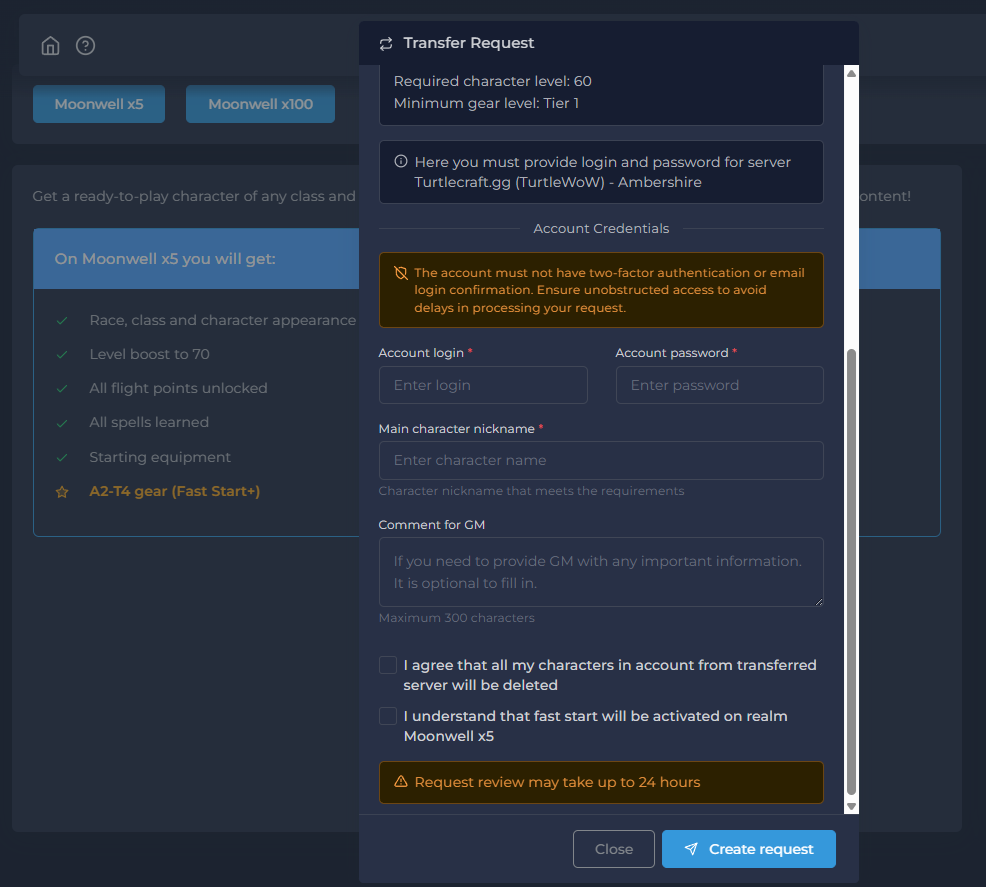The width and height of the screenshot is (986, 887).
Task: Click star icon beside A2-T4 gear
Action: point(62,492)
